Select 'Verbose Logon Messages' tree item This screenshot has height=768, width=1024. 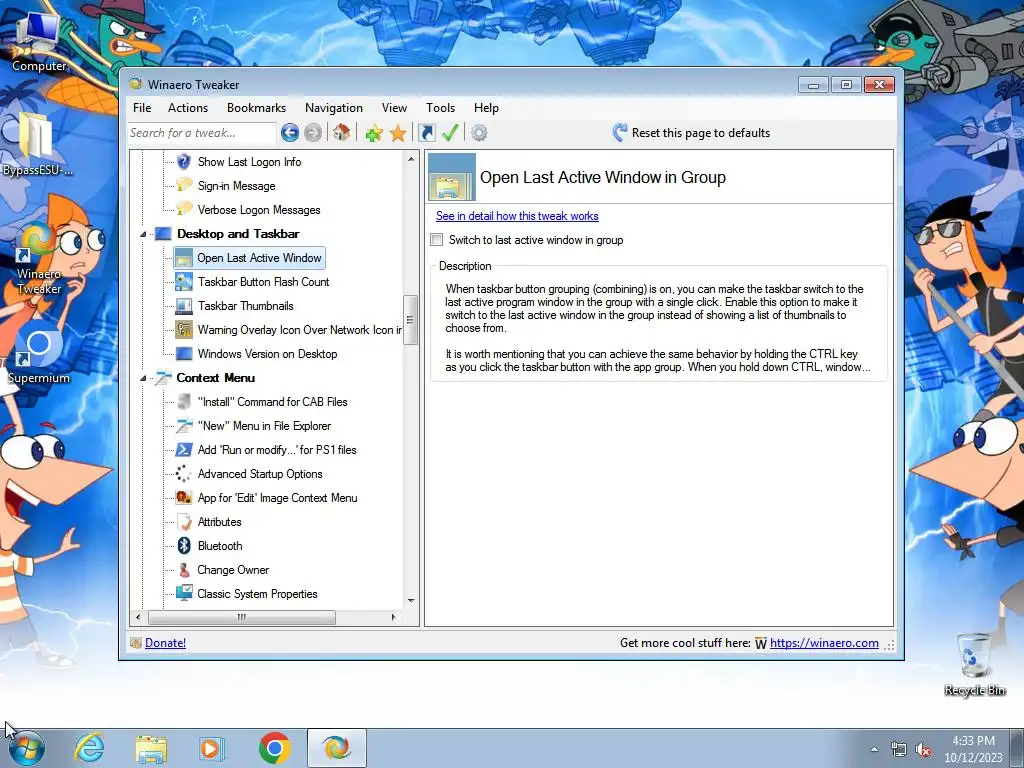click(x=259, y=210)
